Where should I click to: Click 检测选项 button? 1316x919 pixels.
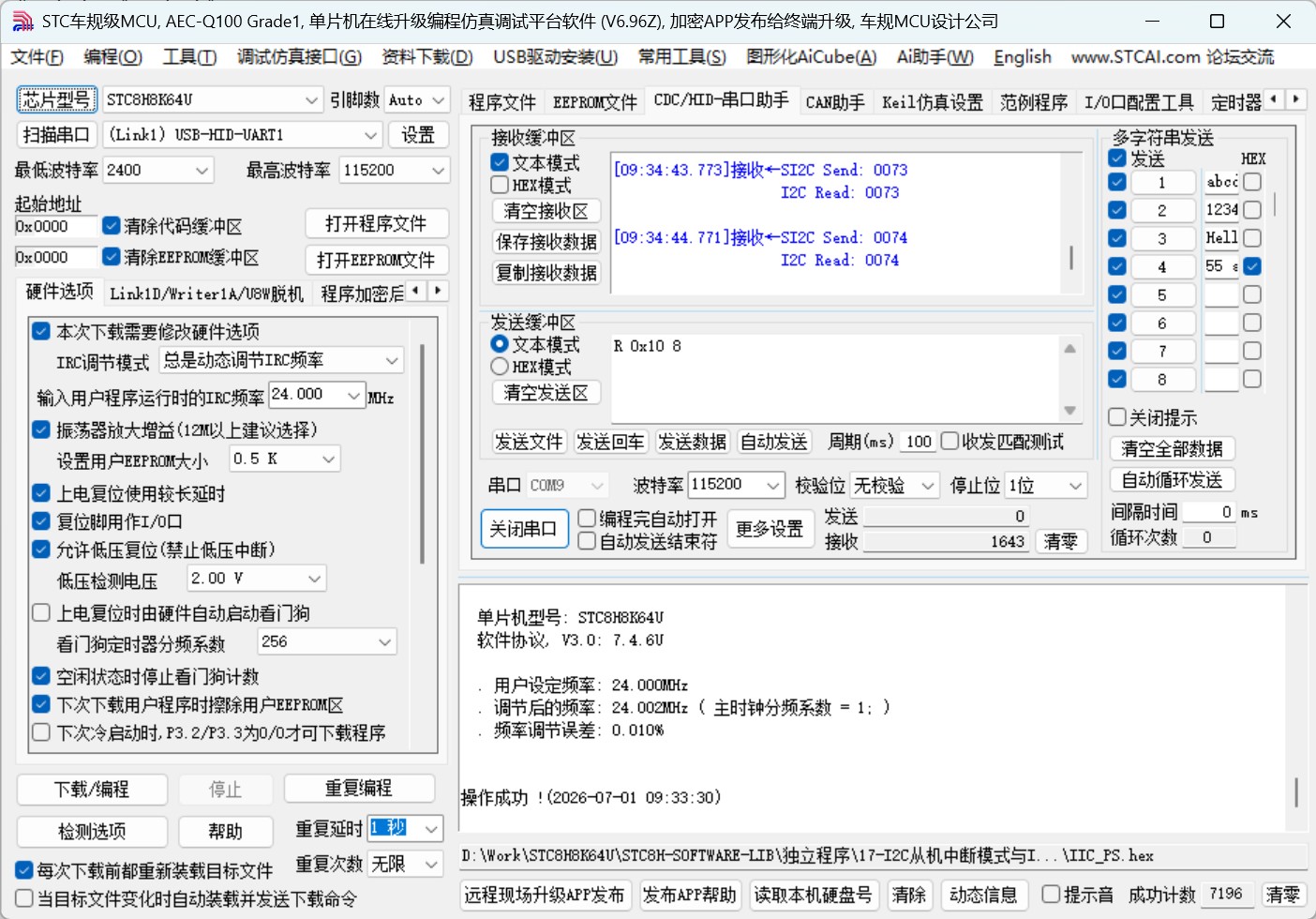click(92, 831)
